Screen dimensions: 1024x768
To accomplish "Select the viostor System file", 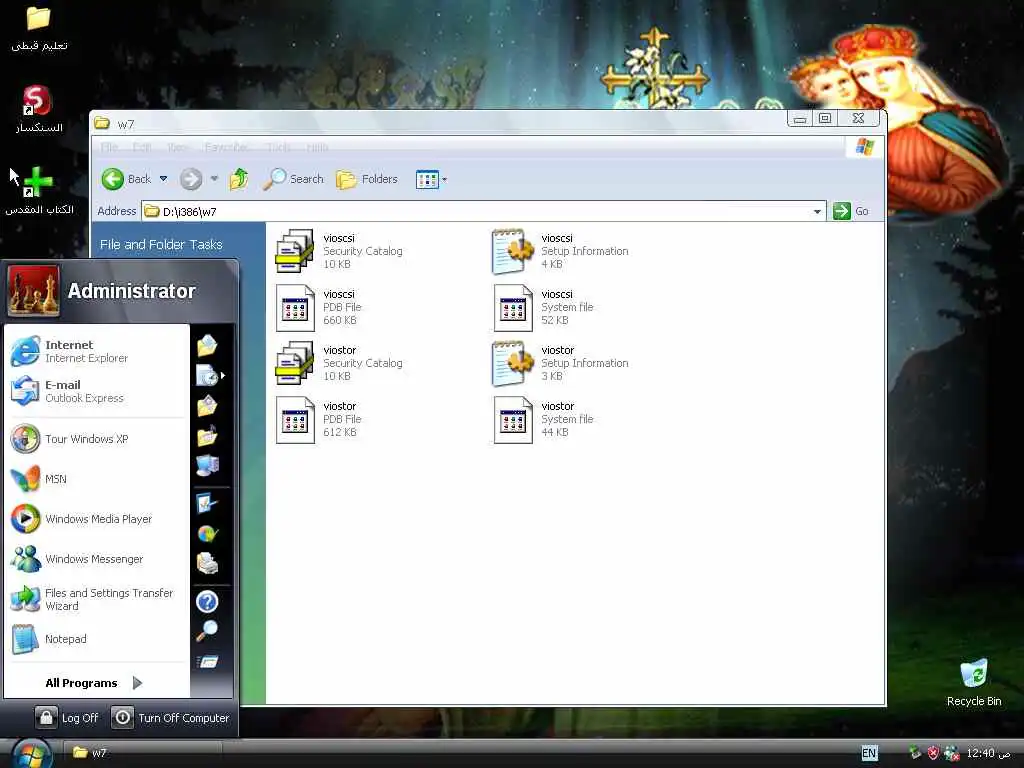I will click(544, 419).
